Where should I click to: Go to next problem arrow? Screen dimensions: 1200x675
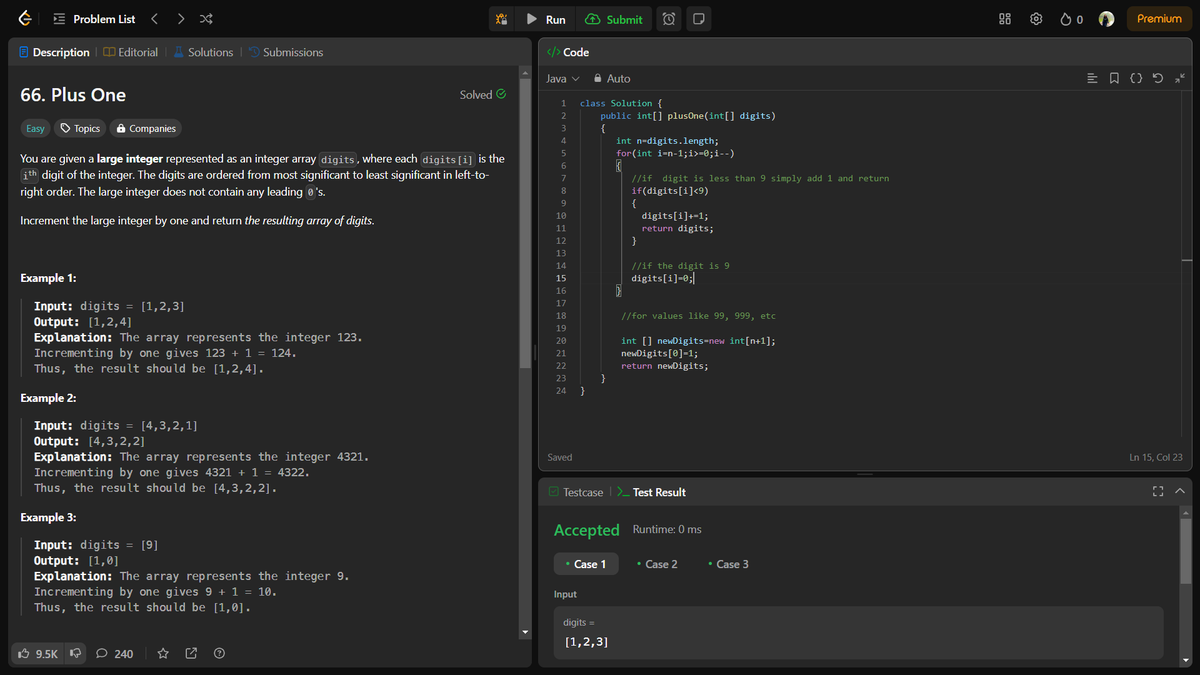pos(180,19)
